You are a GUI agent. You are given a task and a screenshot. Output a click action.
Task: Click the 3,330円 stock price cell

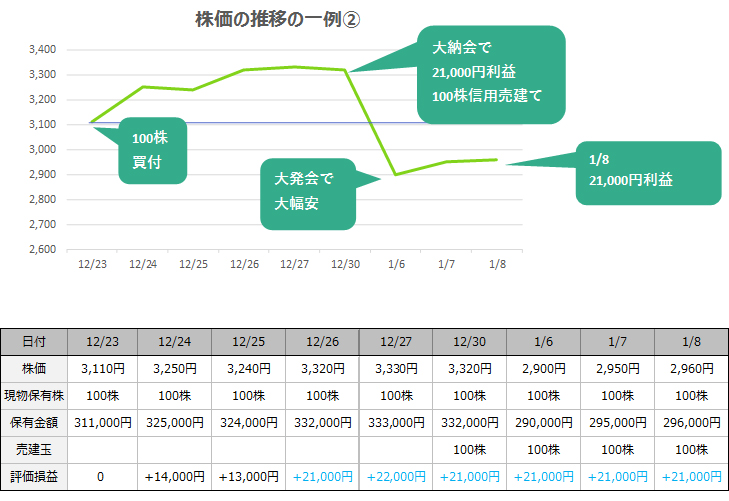click(396, 368)
